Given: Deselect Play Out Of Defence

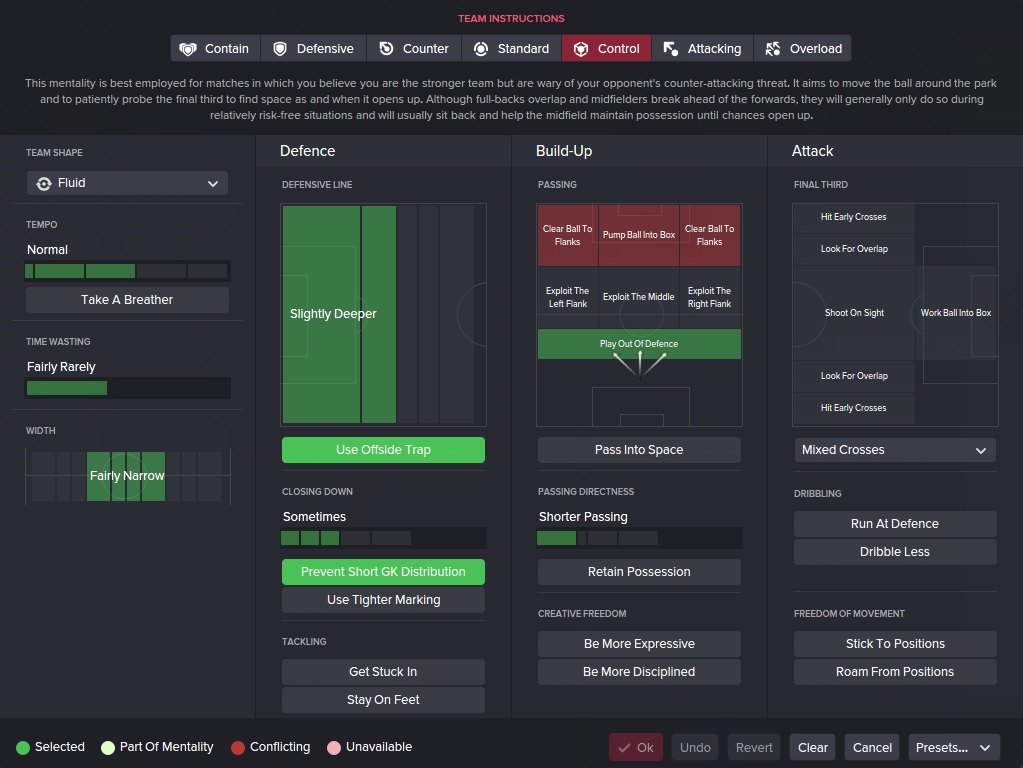Looking at the screenshot, I should click(639, 344).
